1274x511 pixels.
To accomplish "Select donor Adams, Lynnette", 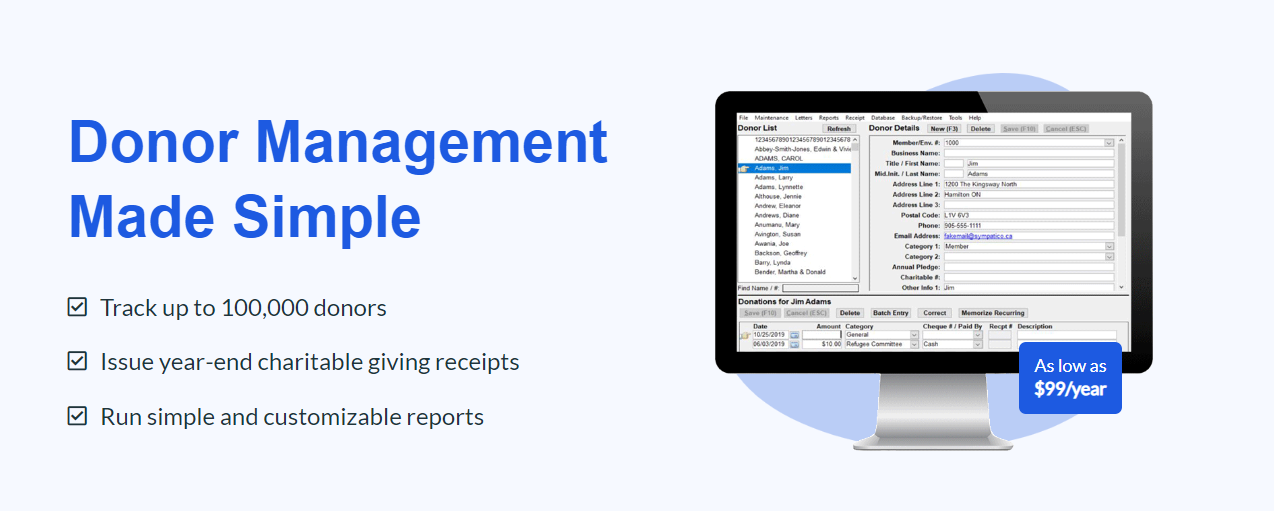I will coord(779,187).
